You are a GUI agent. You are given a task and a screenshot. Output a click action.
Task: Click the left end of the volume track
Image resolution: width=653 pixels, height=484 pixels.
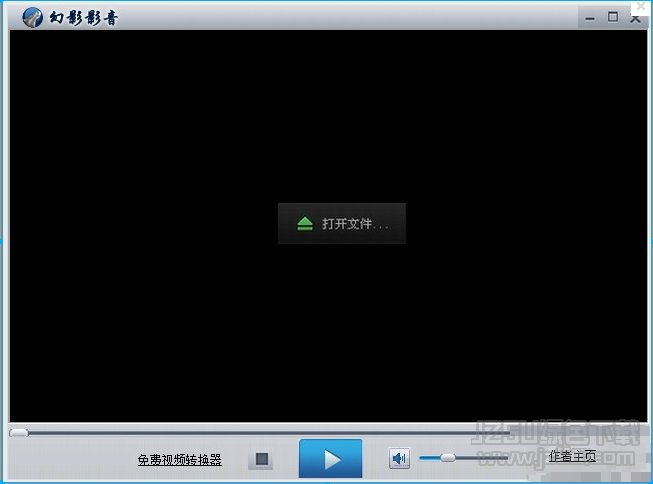pyautogui.click(x=423, y=458)
